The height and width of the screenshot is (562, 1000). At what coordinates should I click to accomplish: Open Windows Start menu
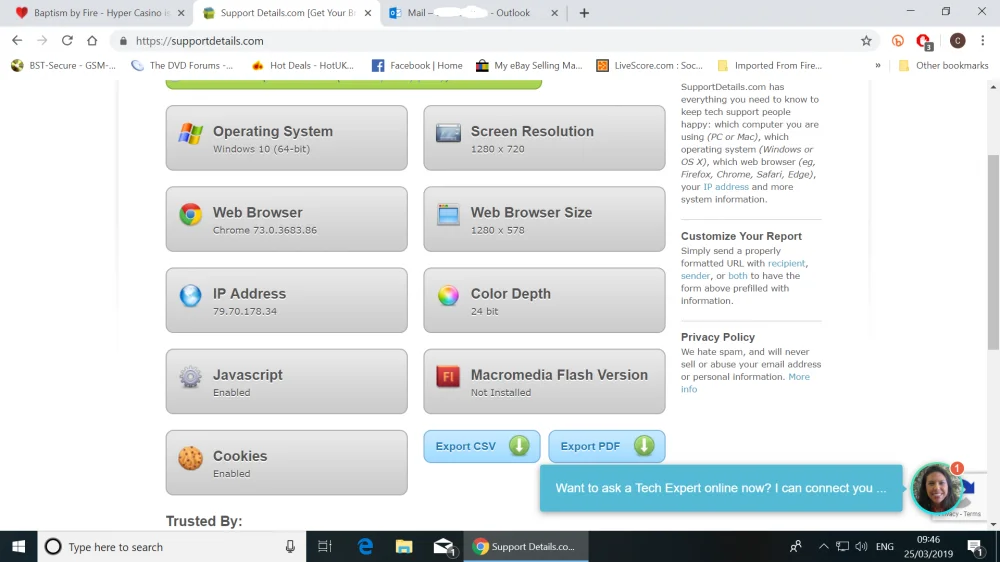click(x=18, y=547)
